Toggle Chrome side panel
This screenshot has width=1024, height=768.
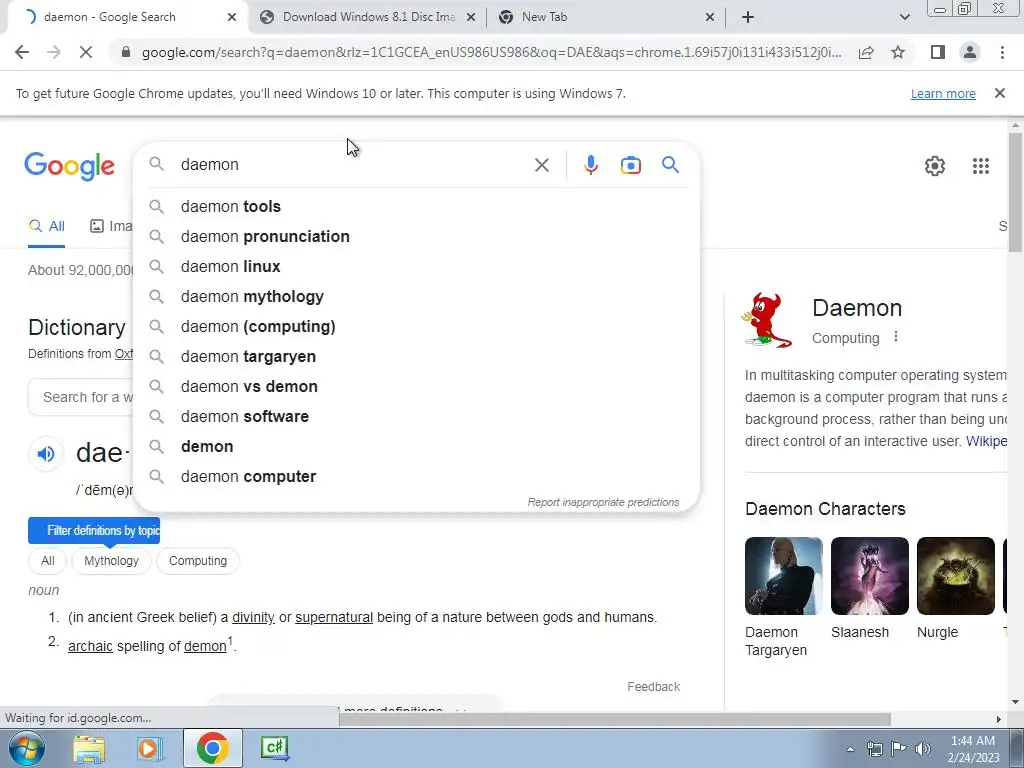click(x=938, y=52)
